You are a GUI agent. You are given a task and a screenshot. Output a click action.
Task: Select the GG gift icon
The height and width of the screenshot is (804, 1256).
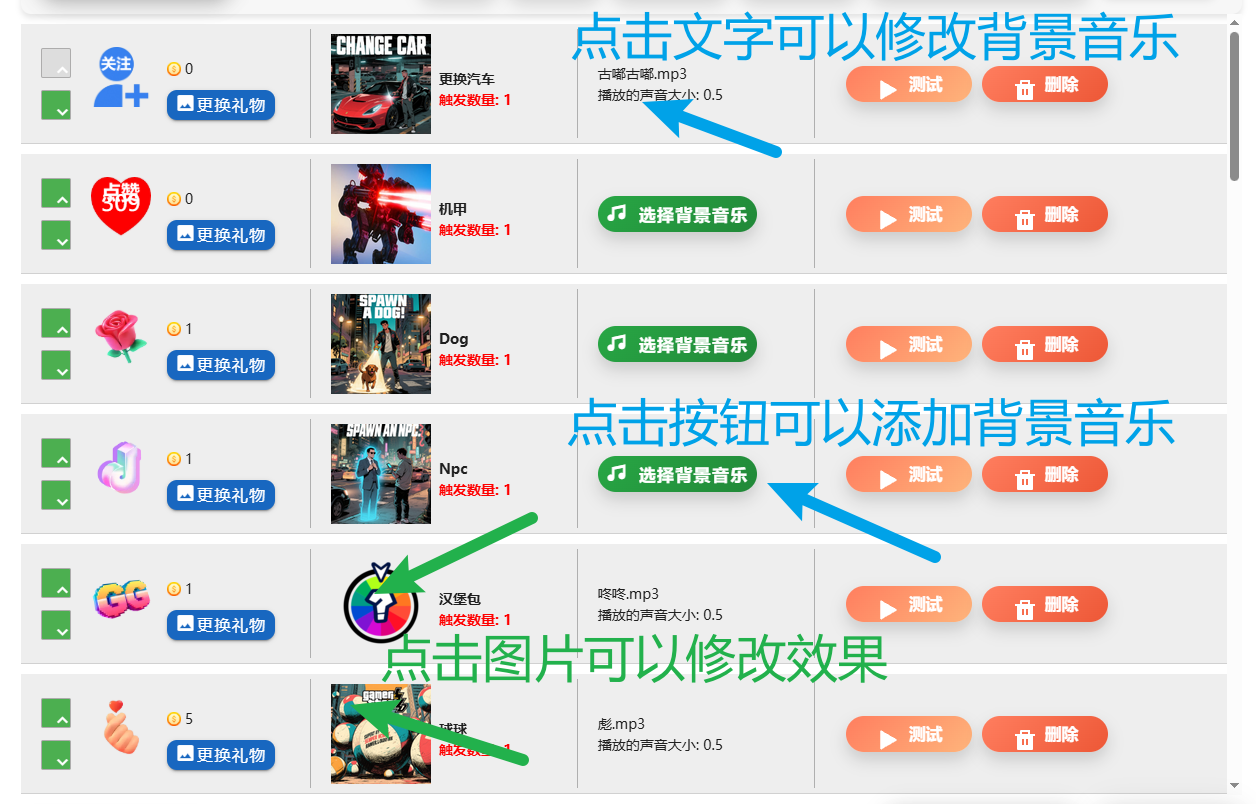tap(122, 598)
